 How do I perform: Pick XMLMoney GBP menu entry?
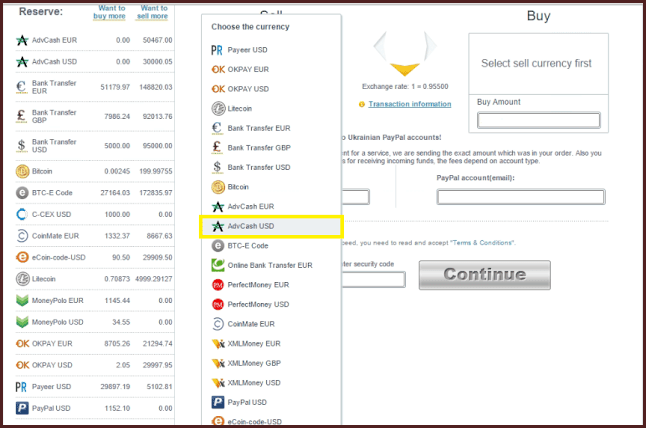coord(271,363)
